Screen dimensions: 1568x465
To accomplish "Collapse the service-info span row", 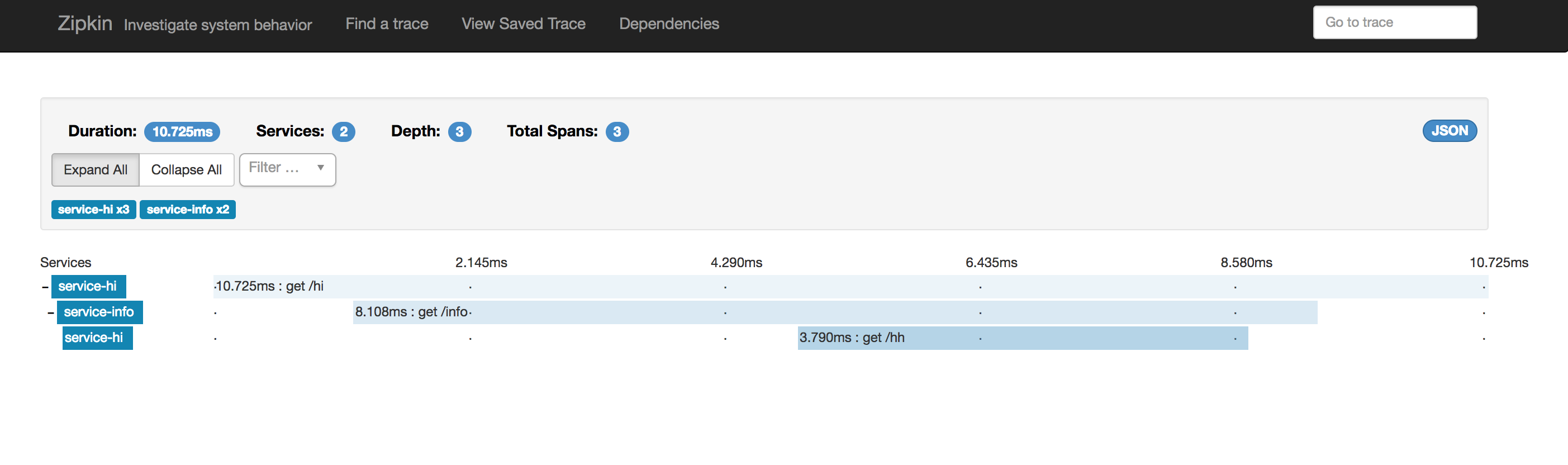I will click(50, 313).
